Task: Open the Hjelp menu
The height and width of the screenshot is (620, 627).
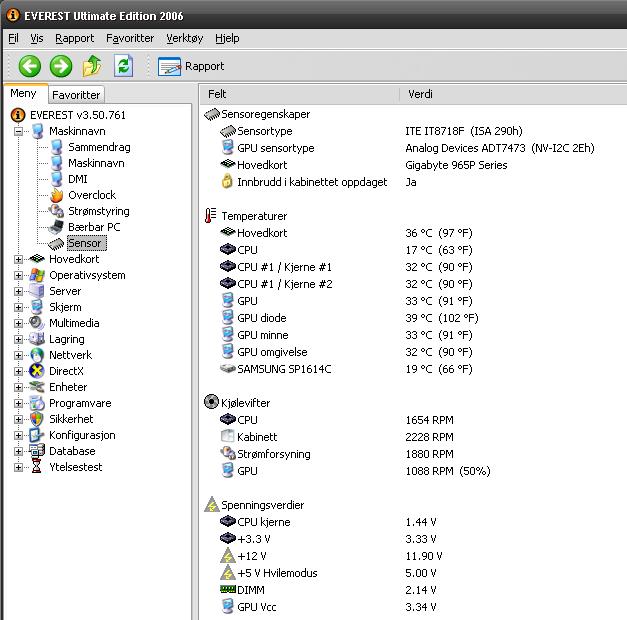Action: 227,38
